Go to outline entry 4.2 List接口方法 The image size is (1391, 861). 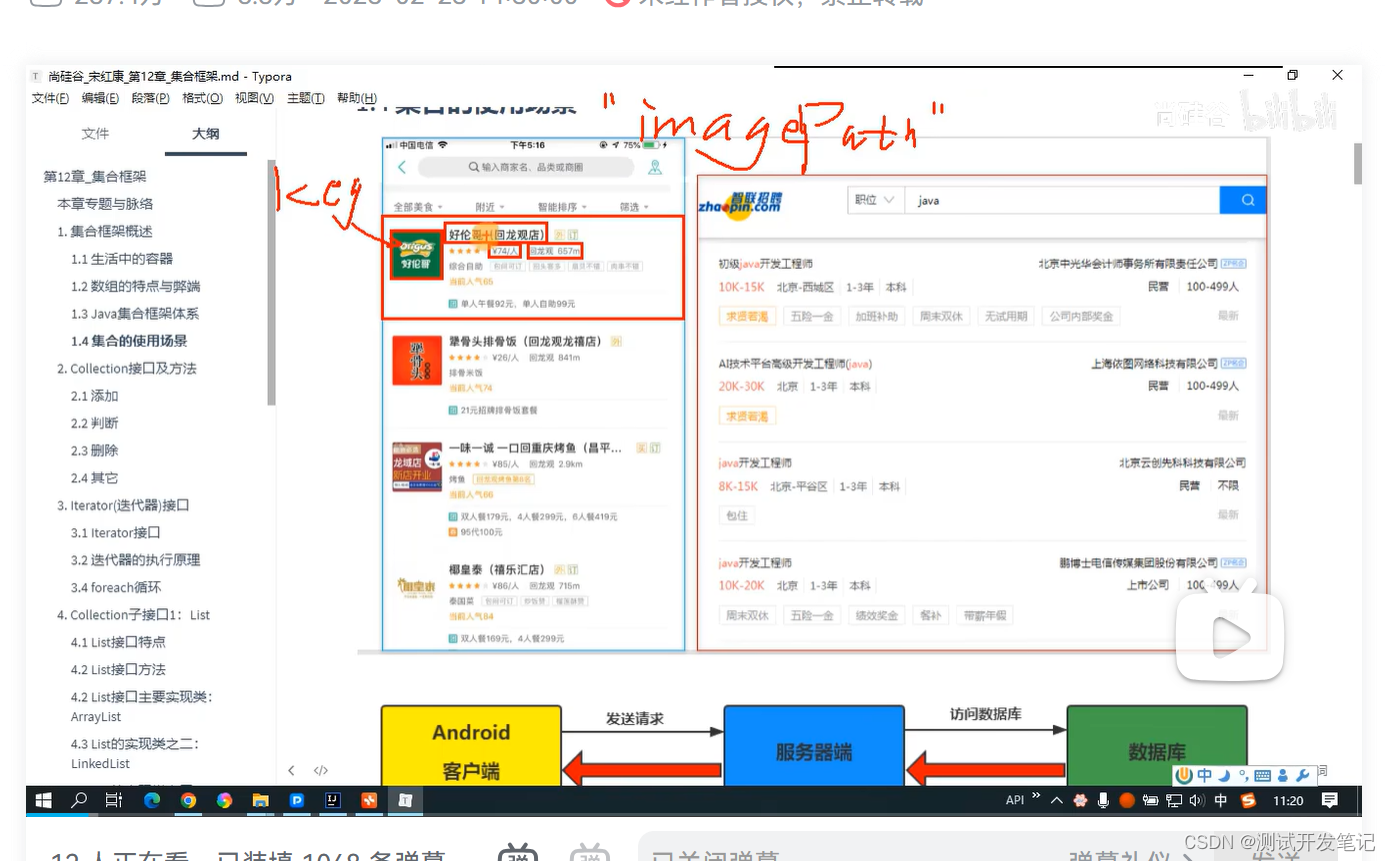point(118,670)
